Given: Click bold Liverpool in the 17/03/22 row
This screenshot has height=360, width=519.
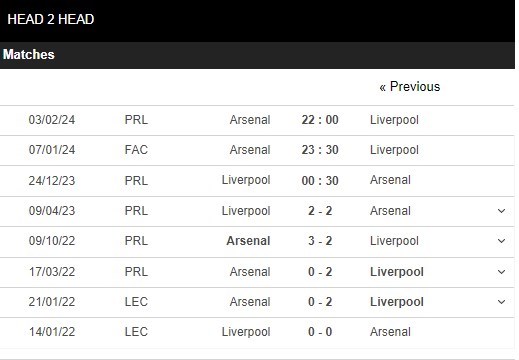Looking at the screenshot, I should click(397, 272).
